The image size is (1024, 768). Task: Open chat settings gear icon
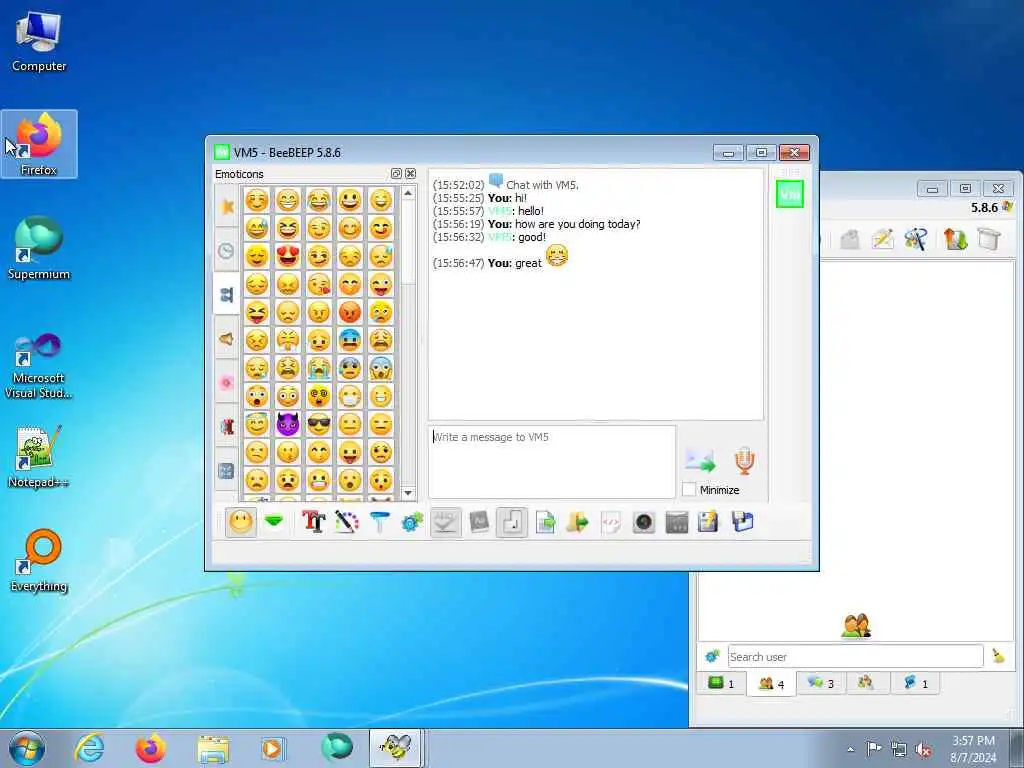pos(412,522)
